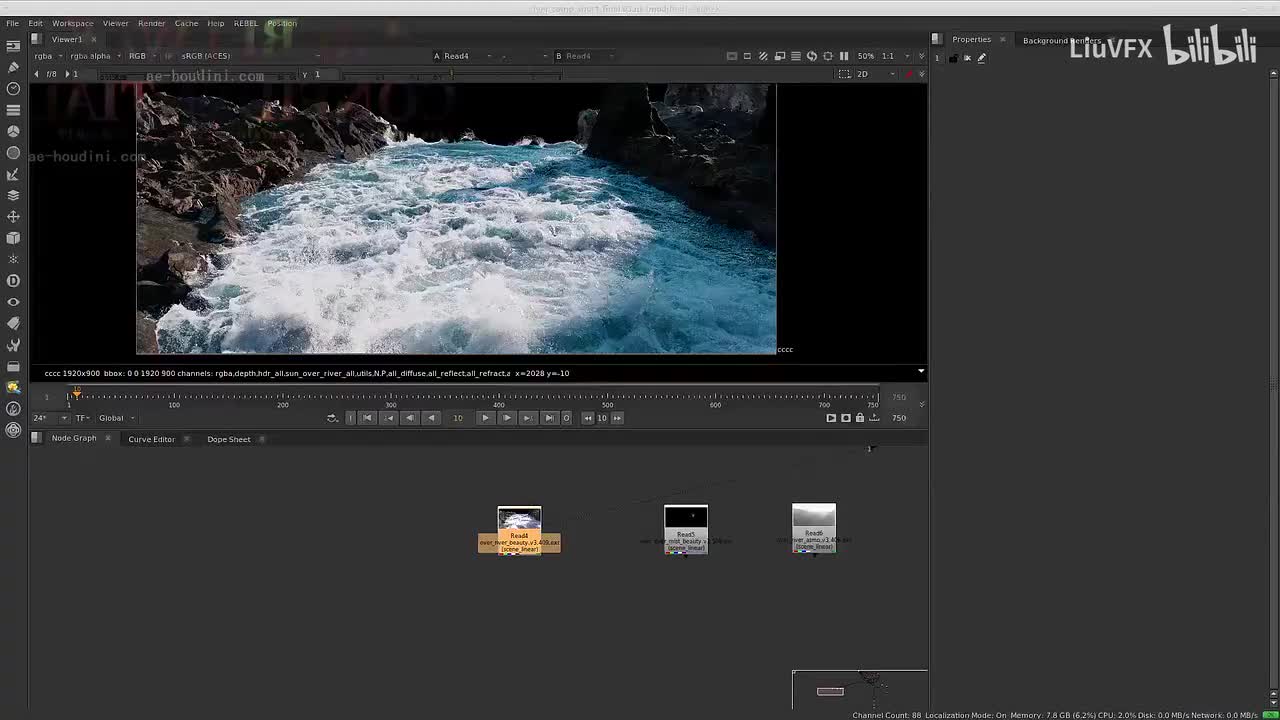Open the Views nodes eye icon menu

click(x=13, y=302)
